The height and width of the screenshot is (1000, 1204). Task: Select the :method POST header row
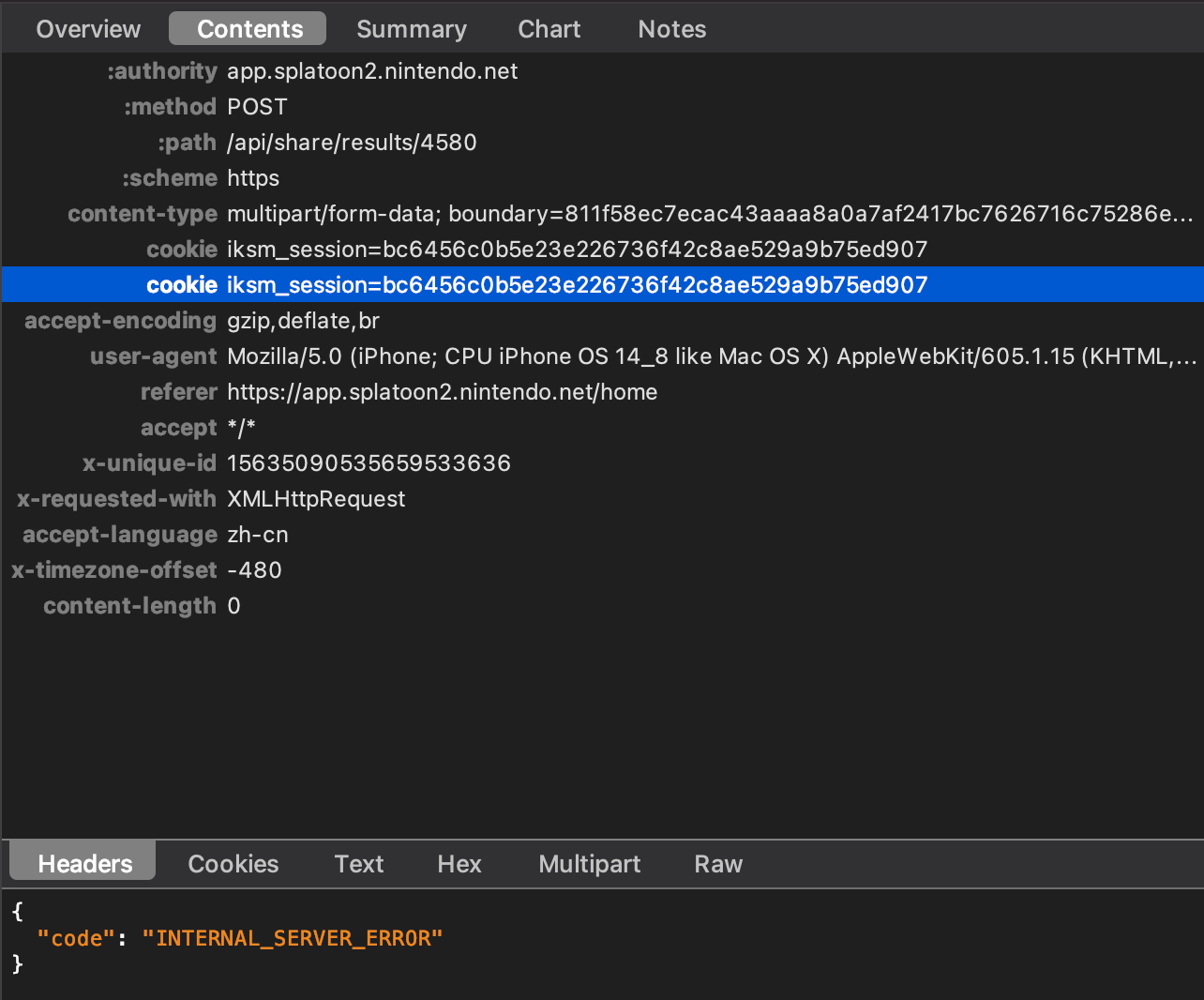[x=257, y=107]
